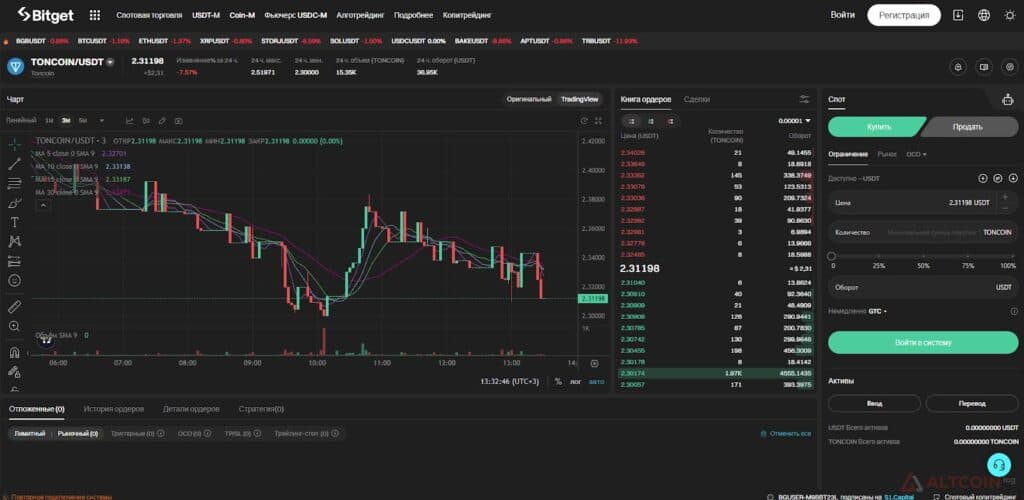The image size is (1024, 500).
Task: Click the Ввод button under Активы
Action: [874, 403]
